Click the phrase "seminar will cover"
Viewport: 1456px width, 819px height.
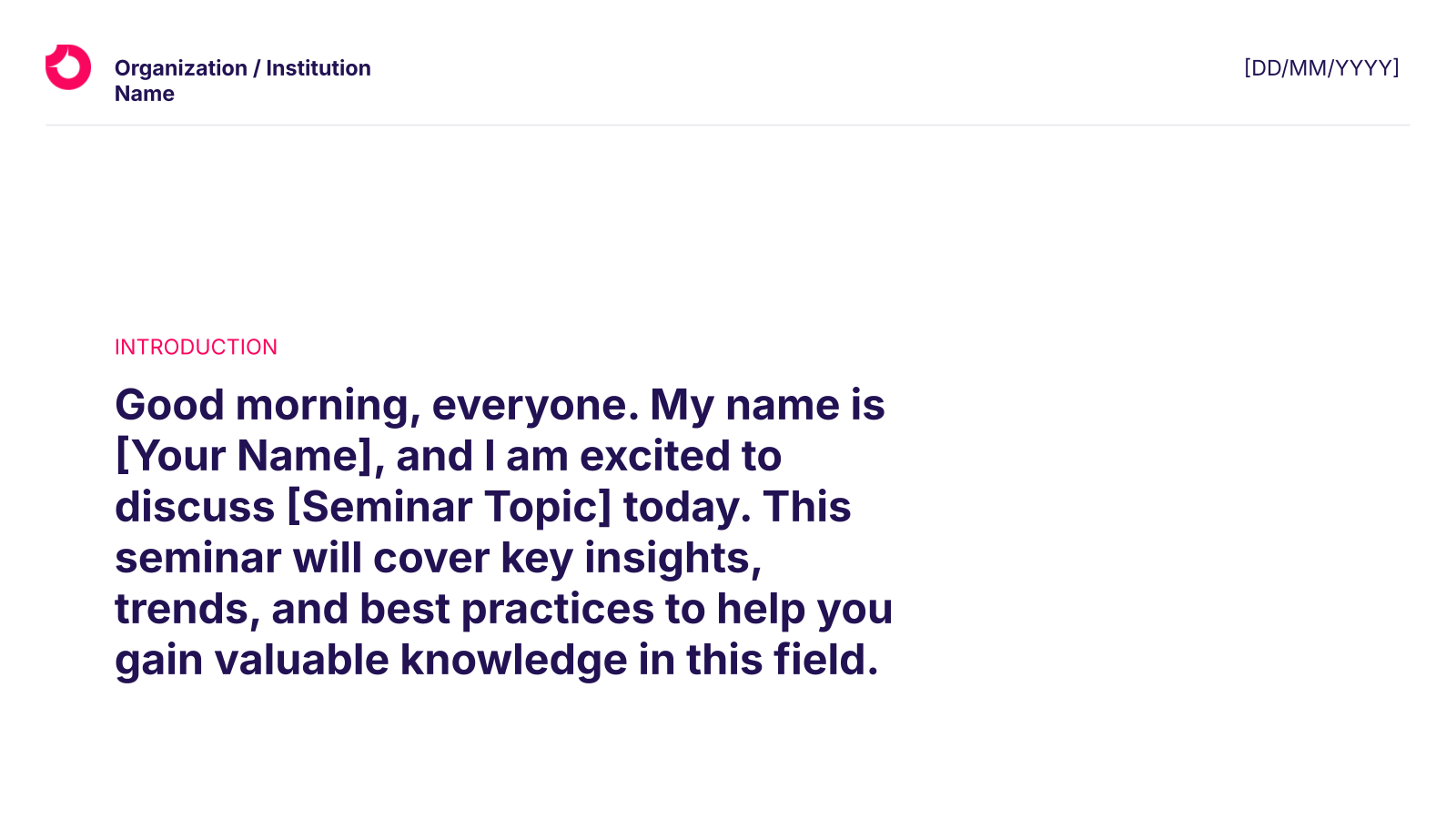pyautogui.click(x=302, y=558)
